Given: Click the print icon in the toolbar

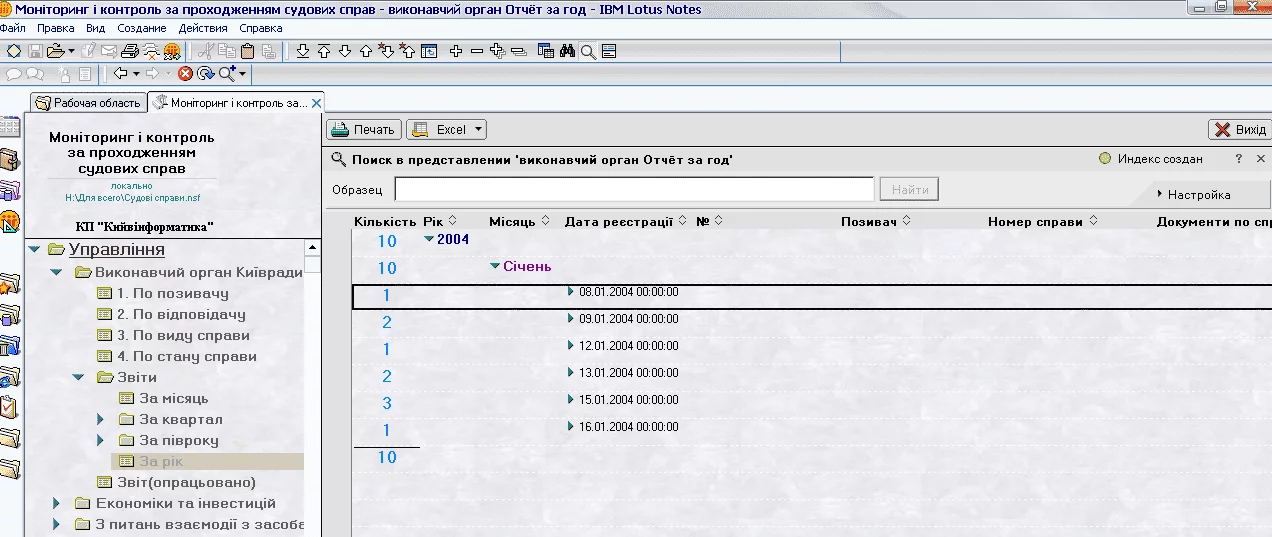Looking at the screenshot, I should point(129,51).
